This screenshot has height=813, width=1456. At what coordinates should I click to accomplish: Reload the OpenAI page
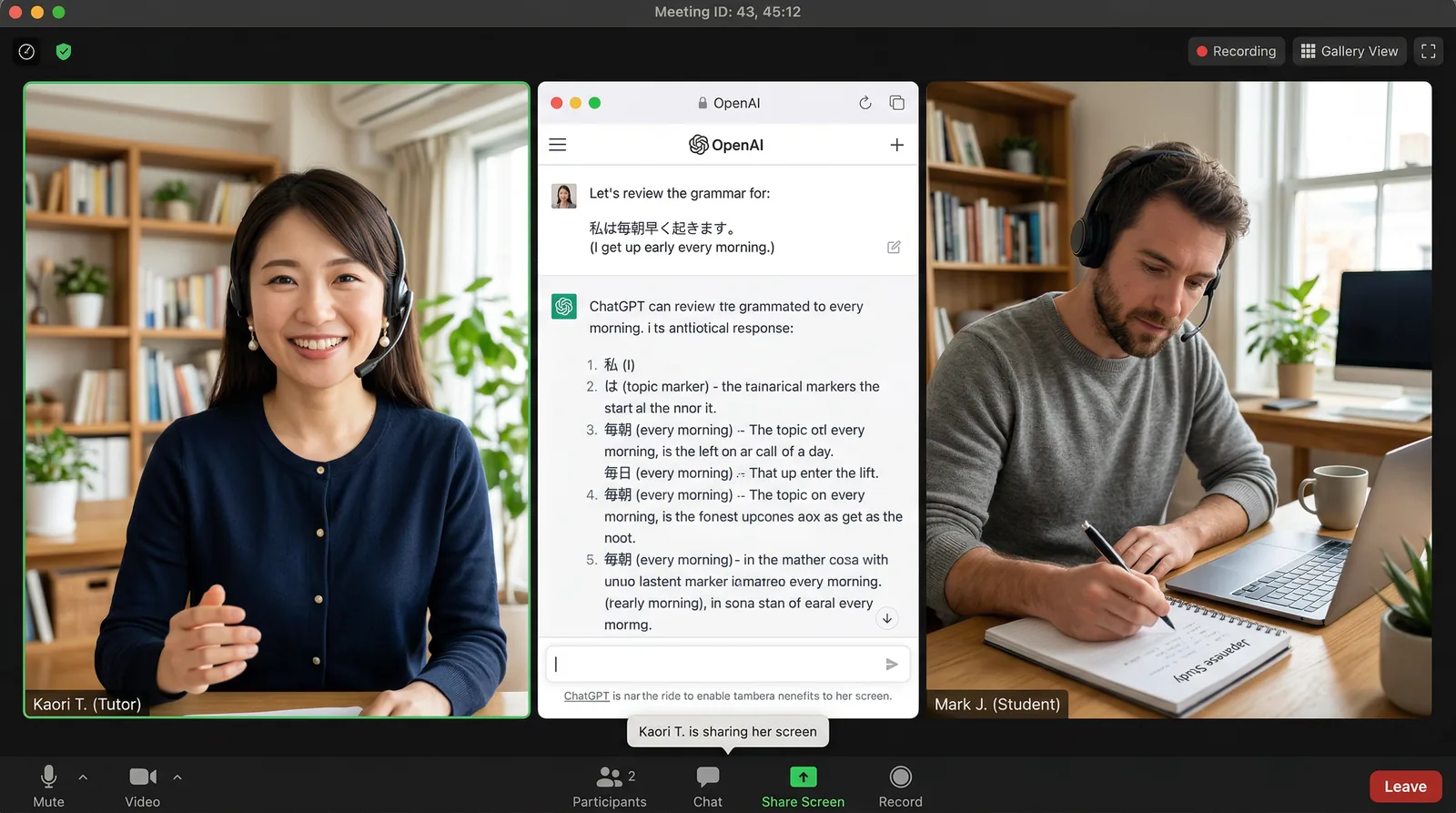(x=864, y=103)
